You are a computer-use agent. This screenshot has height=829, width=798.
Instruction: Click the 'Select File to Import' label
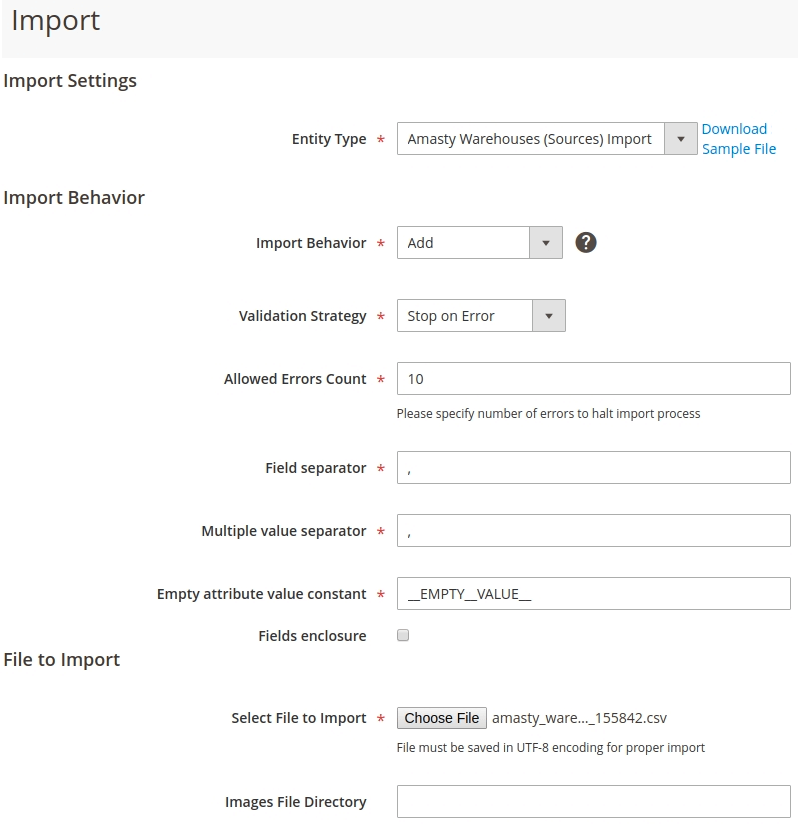pos(298,718)
